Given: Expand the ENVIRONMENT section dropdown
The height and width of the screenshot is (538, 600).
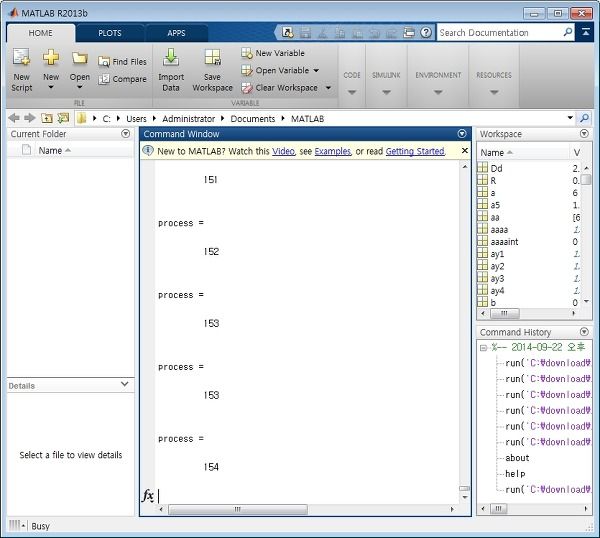Looking at the screenshot, I should tap(439, 92).
